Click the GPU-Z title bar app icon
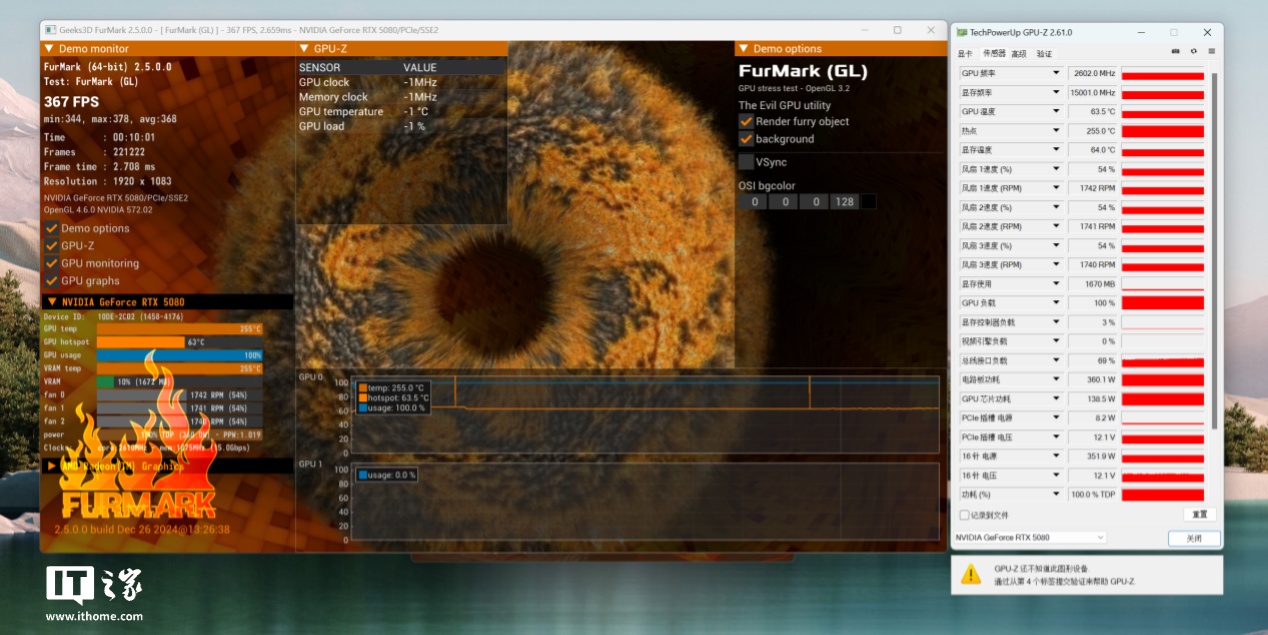Screen dimensions: 1268x635 pyautogui.click(x=961, y=33)
